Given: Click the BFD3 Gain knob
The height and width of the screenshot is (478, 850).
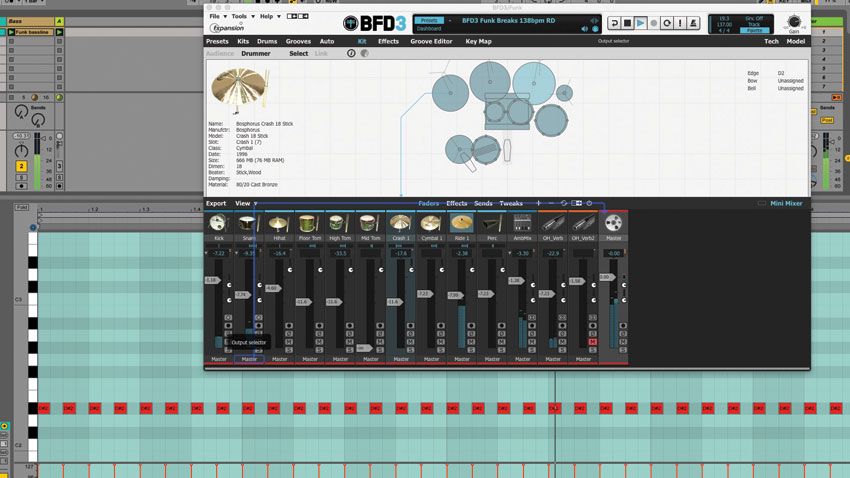Looking at the screenshot, I should tap(794, 22).
